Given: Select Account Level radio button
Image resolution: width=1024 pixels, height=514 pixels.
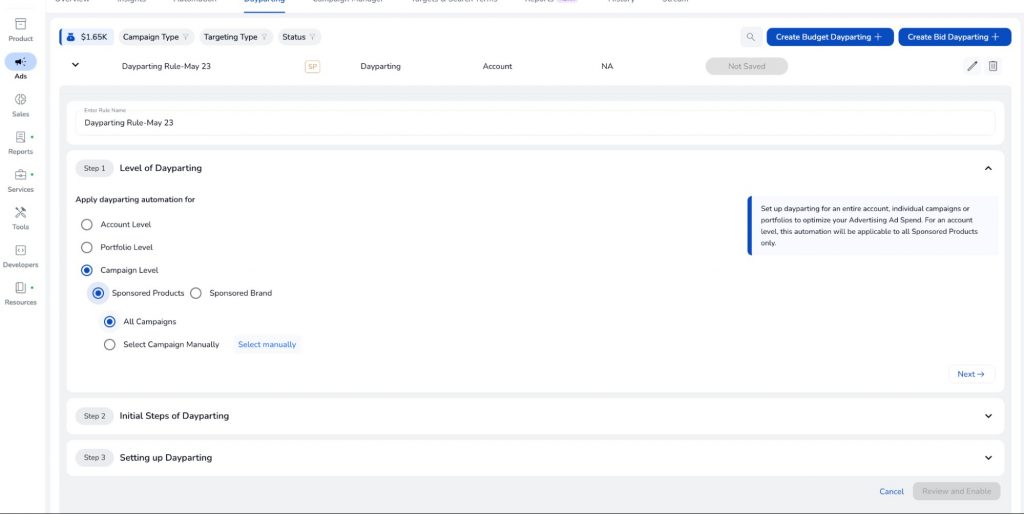Looking at the screenshot, I should pyautogui.click(x=87, y=225).
